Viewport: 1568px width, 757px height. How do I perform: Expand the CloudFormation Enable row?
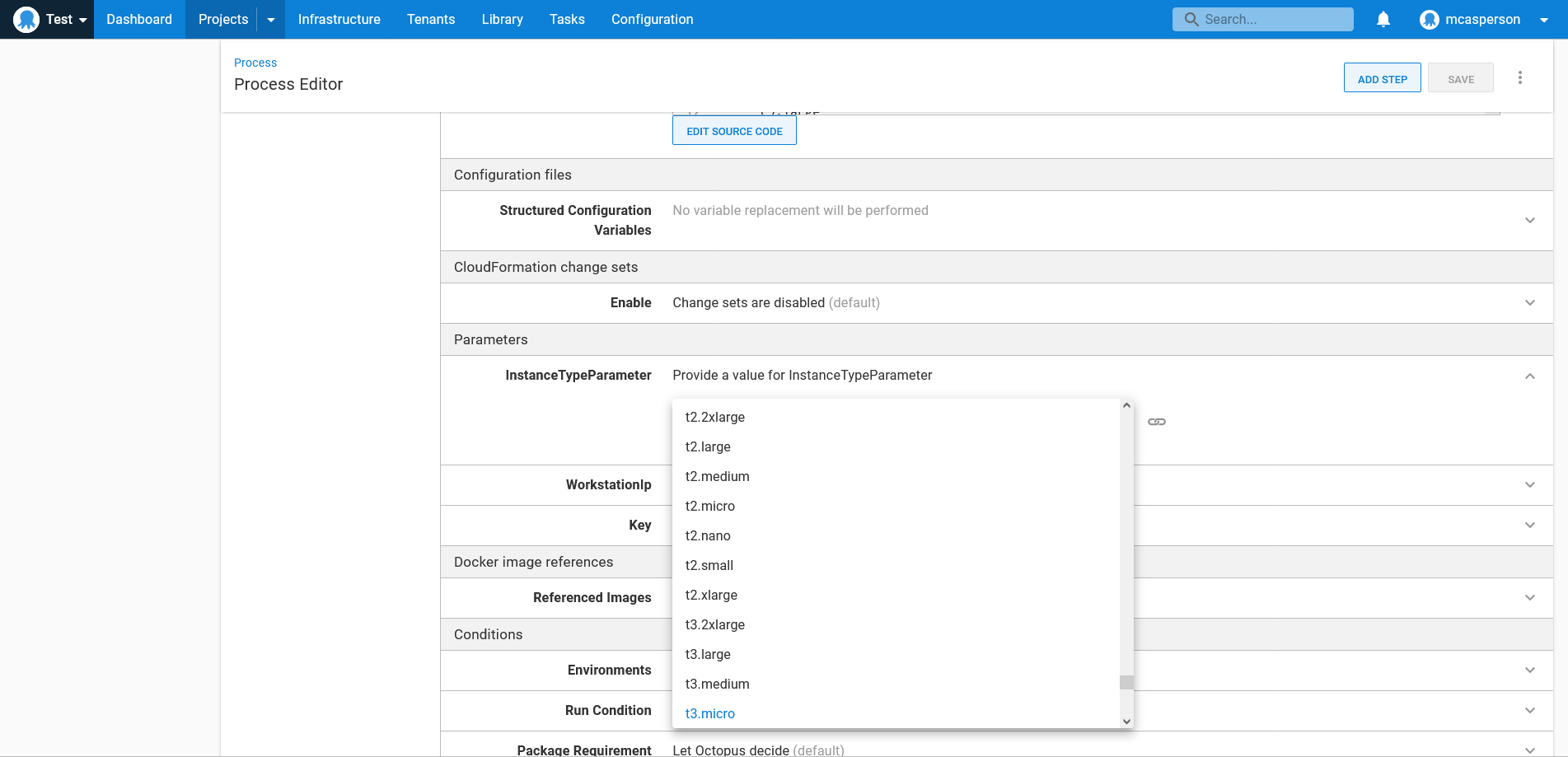click(x=1530, y=303)
